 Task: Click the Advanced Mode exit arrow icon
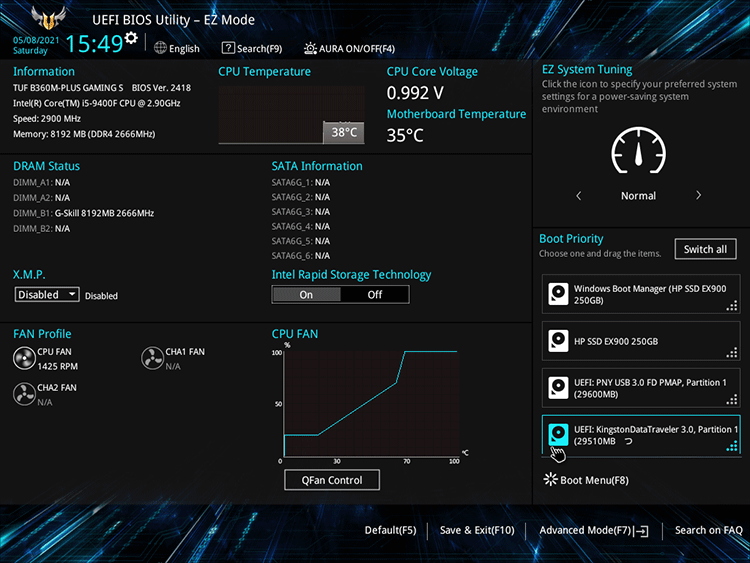(641, 530)
